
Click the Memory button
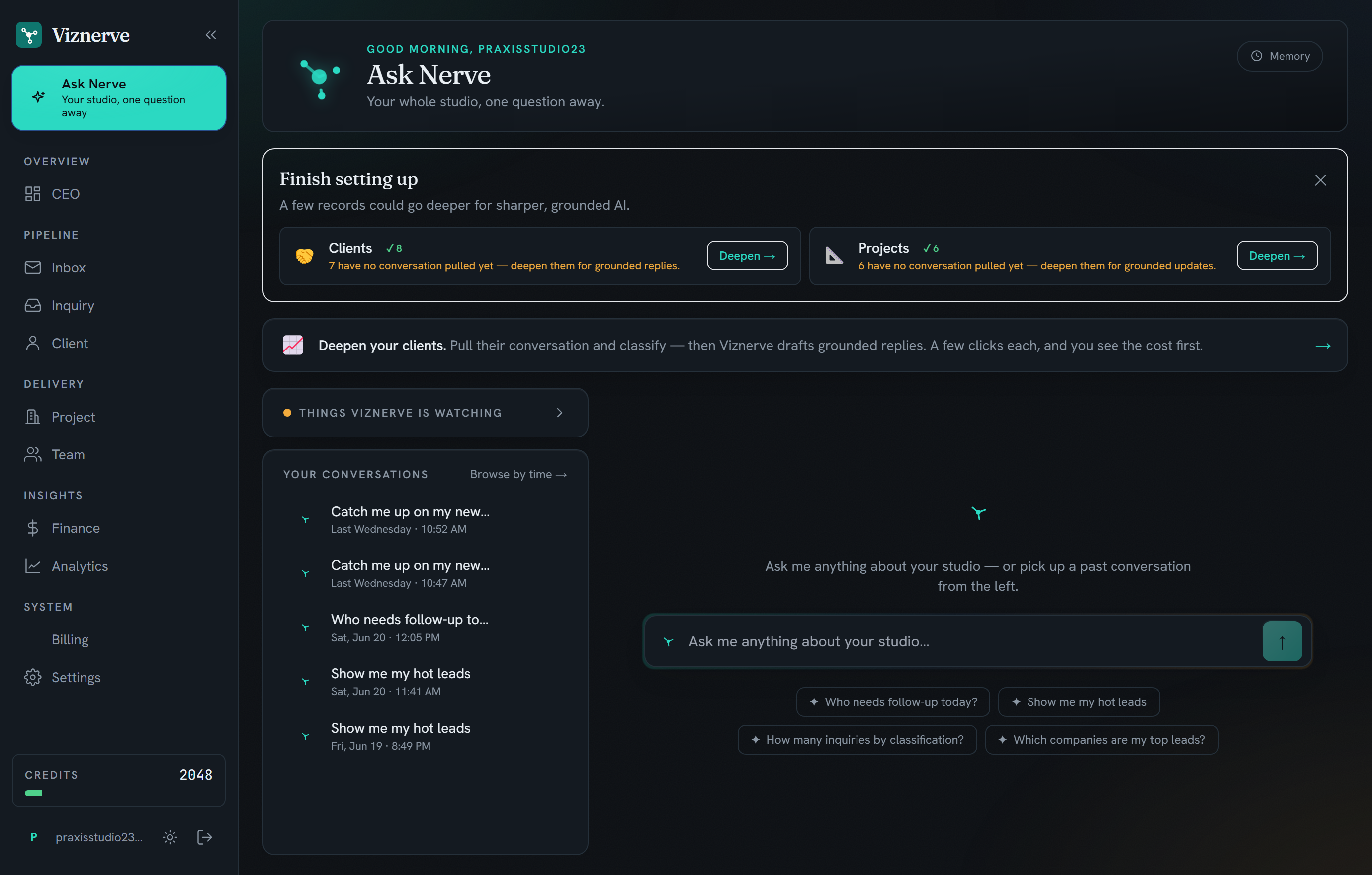click(x=1280, y=56)
